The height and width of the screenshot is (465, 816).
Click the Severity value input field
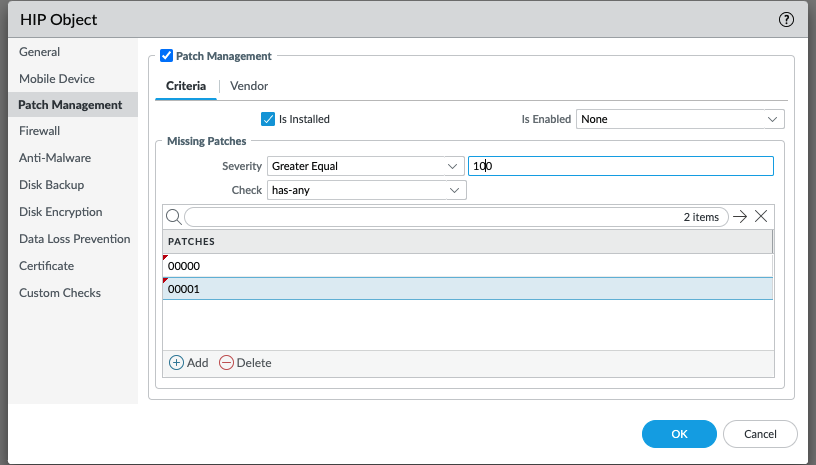click(x=620, y=166)
